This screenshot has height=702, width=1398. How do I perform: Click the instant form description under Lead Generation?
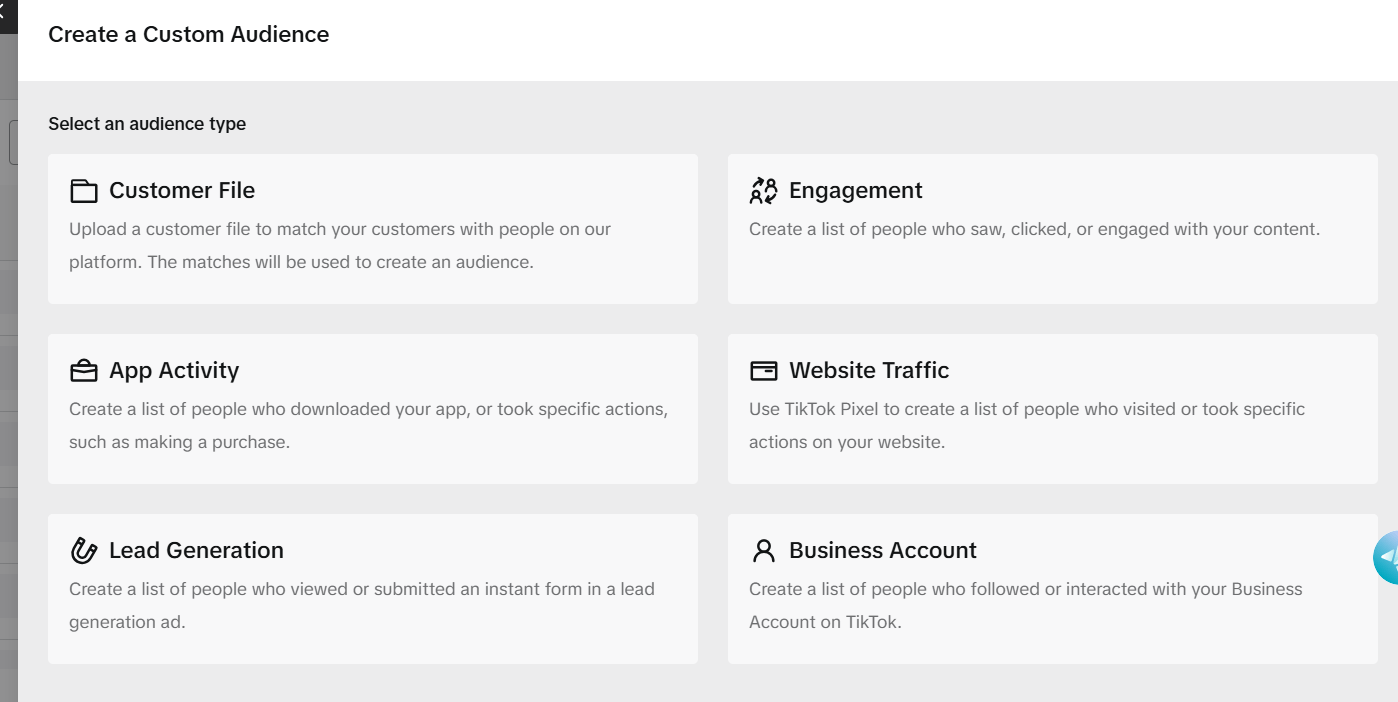tap(361, 605)
